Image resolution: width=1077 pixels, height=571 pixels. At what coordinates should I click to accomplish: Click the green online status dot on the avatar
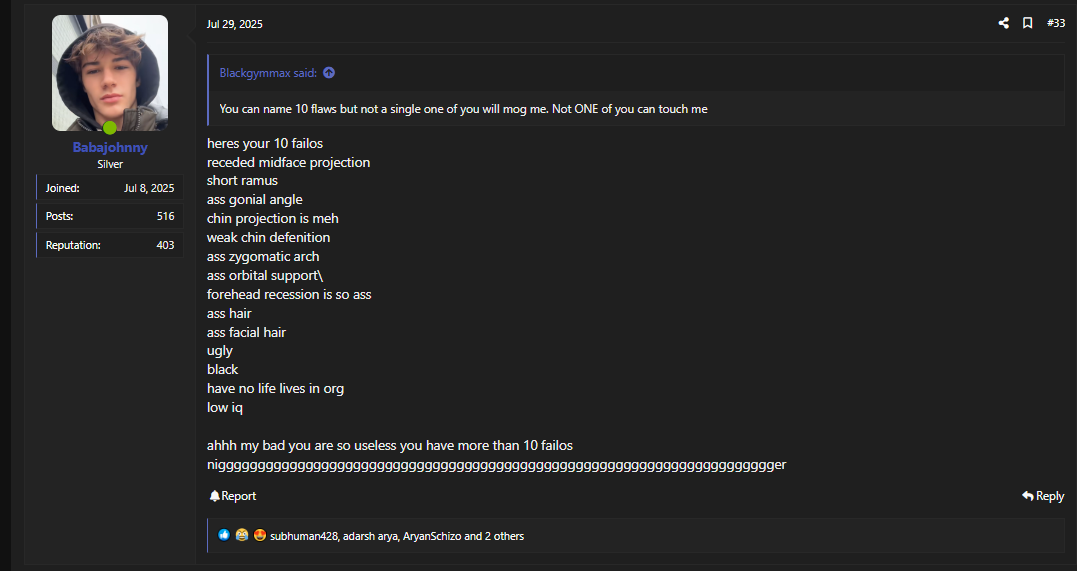pos(110,128)
